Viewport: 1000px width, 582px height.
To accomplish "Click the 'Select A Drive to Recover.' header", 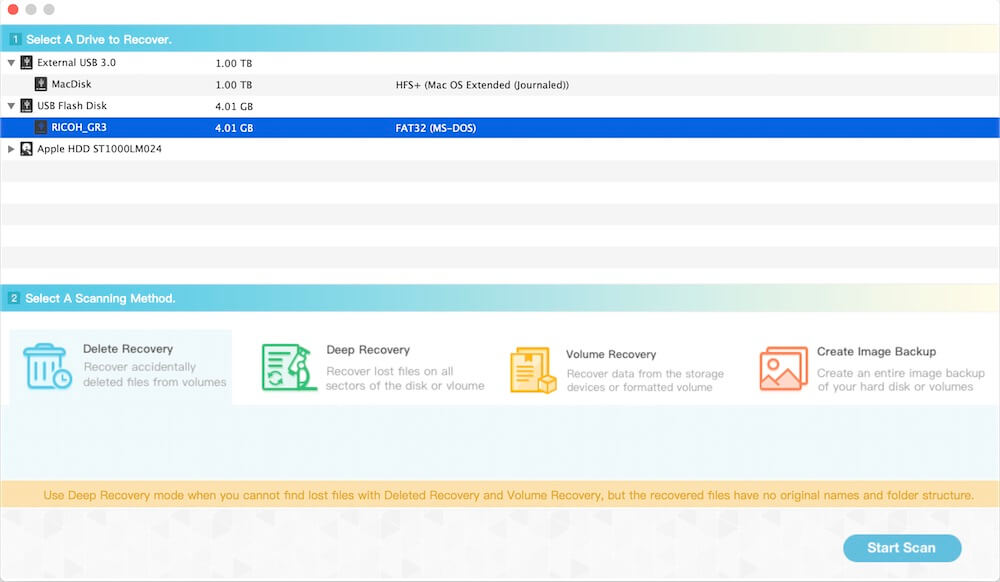I will pos(99,40).
